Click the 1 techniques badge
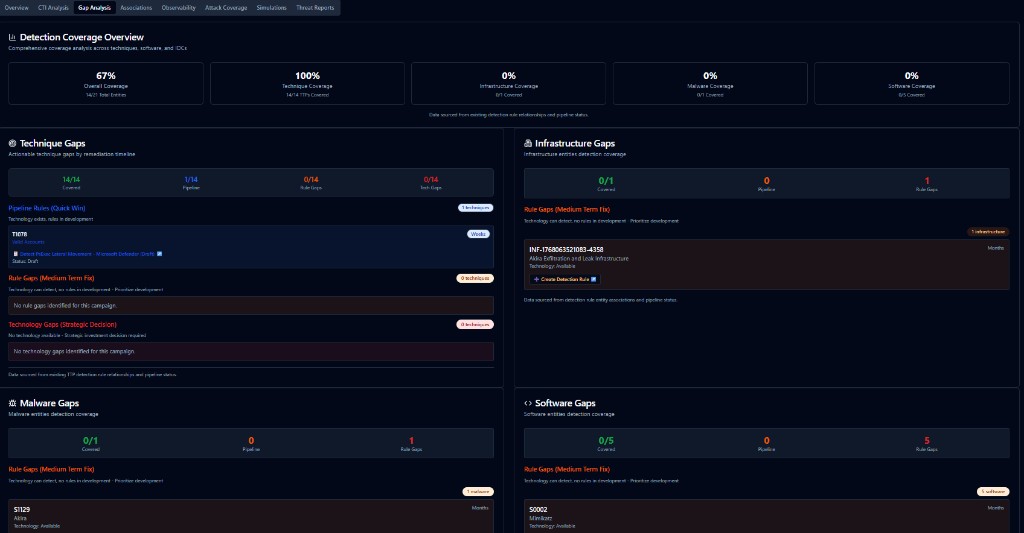 click(475, 208)
